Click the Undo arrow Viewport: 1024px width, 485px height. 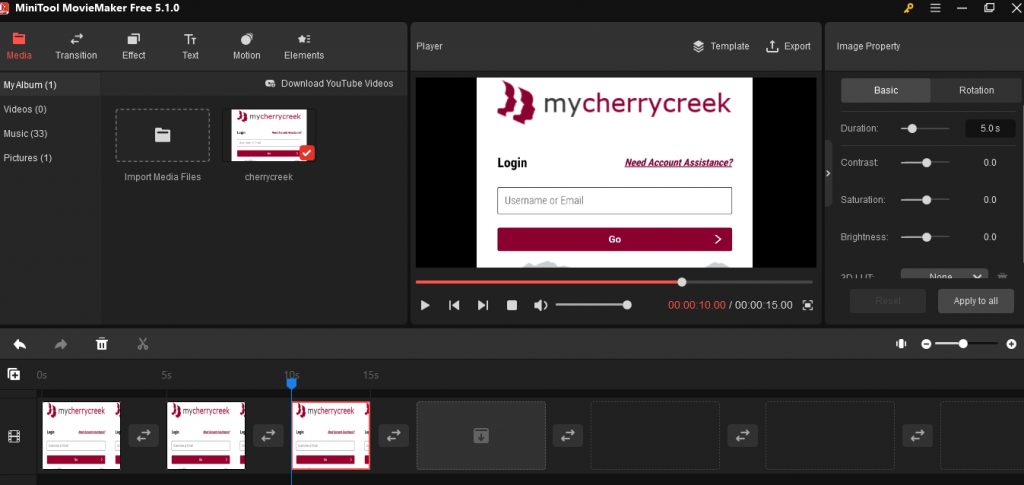(20, 344)
